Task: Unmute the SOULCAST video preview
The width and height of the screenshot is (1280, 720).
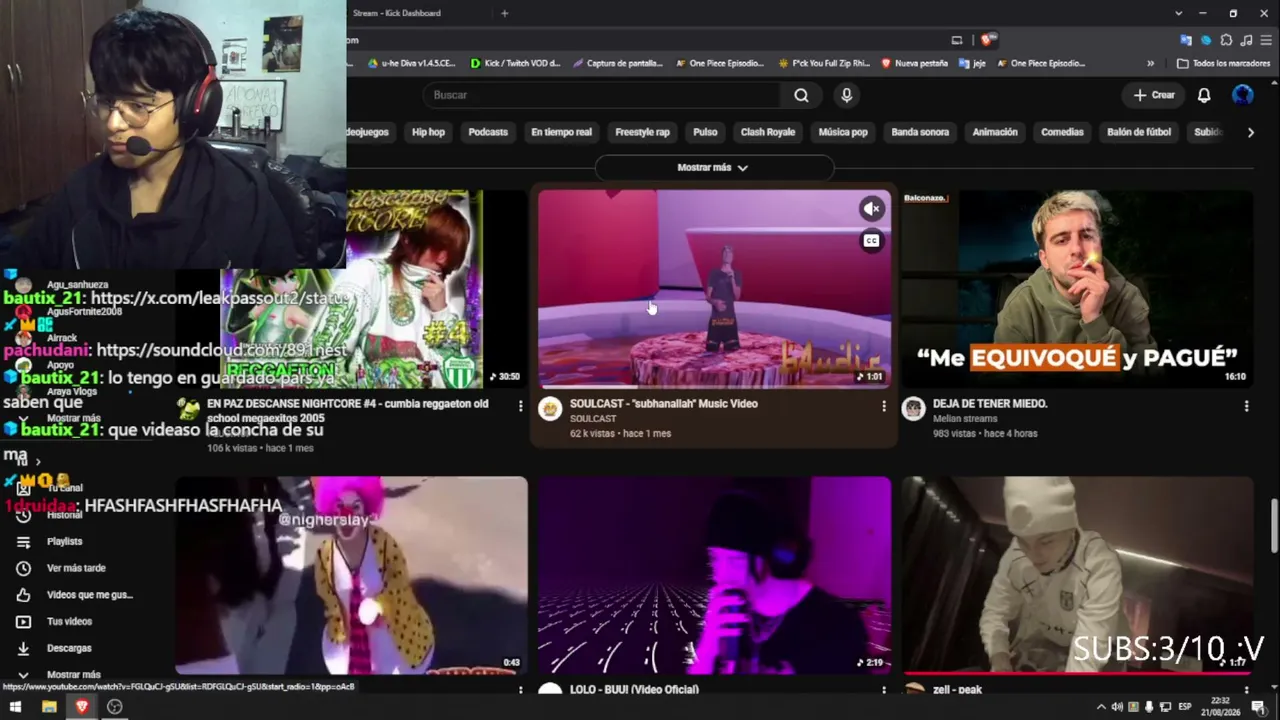Action: [872, 209]
